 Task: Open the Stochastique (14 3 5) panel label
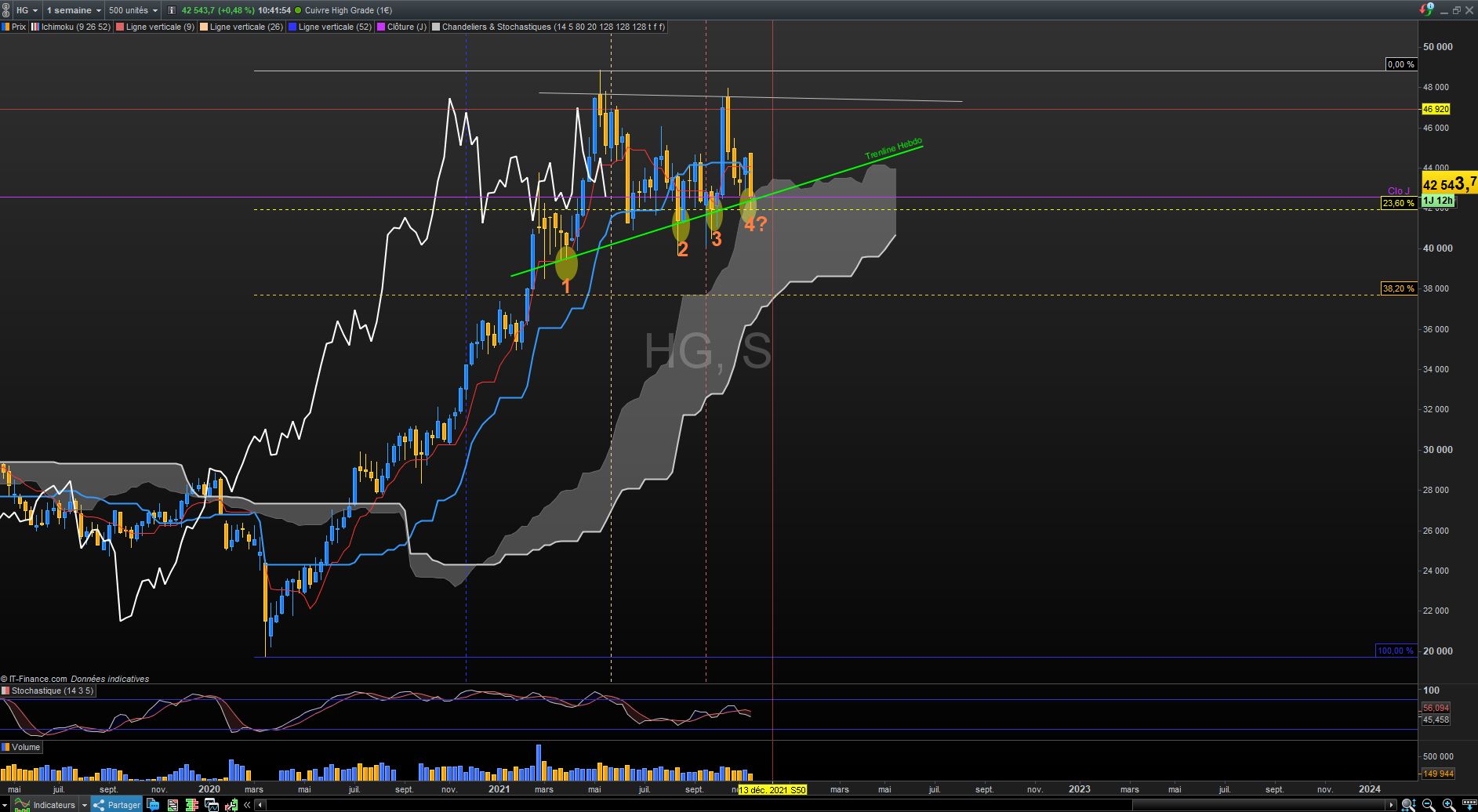(47, 691)
